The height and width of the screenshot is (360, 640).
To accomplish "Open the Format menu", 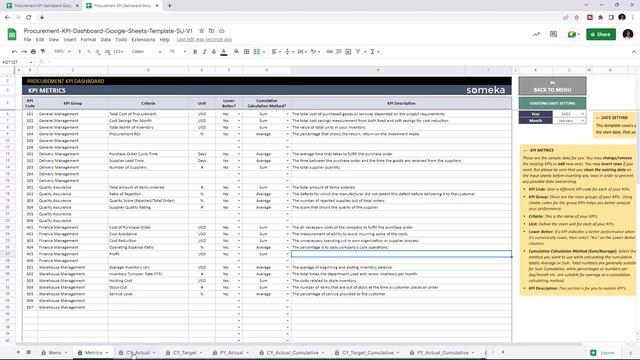I will coord(88,40).
